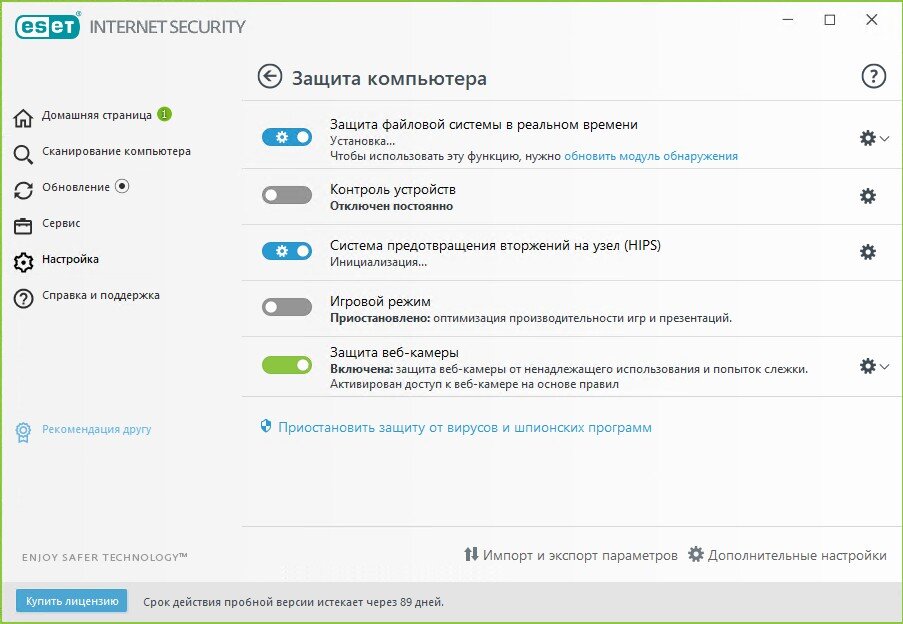Open gear settings for Контроль устройств
903x624 pixels.
(867, 196)
